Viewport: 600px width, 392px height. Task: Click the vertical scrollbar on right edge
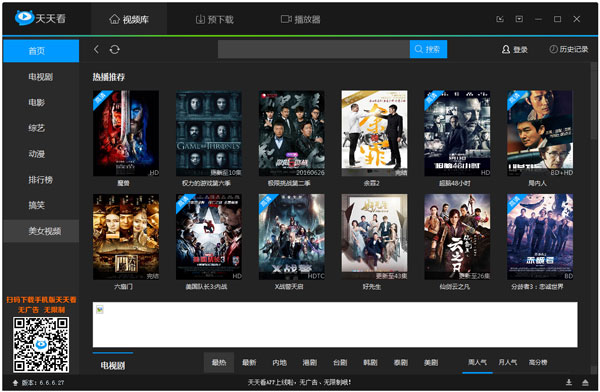594,100
